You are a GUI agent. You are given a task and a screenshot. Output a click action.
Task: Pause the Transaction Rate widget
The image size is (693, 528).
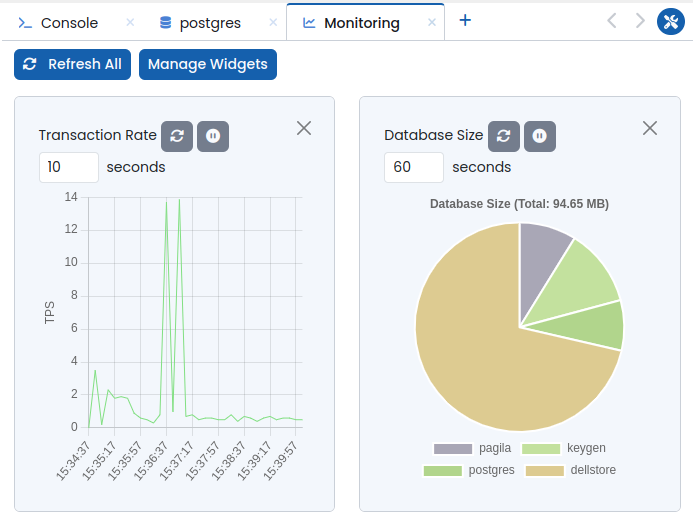click(x=213, y=136)
